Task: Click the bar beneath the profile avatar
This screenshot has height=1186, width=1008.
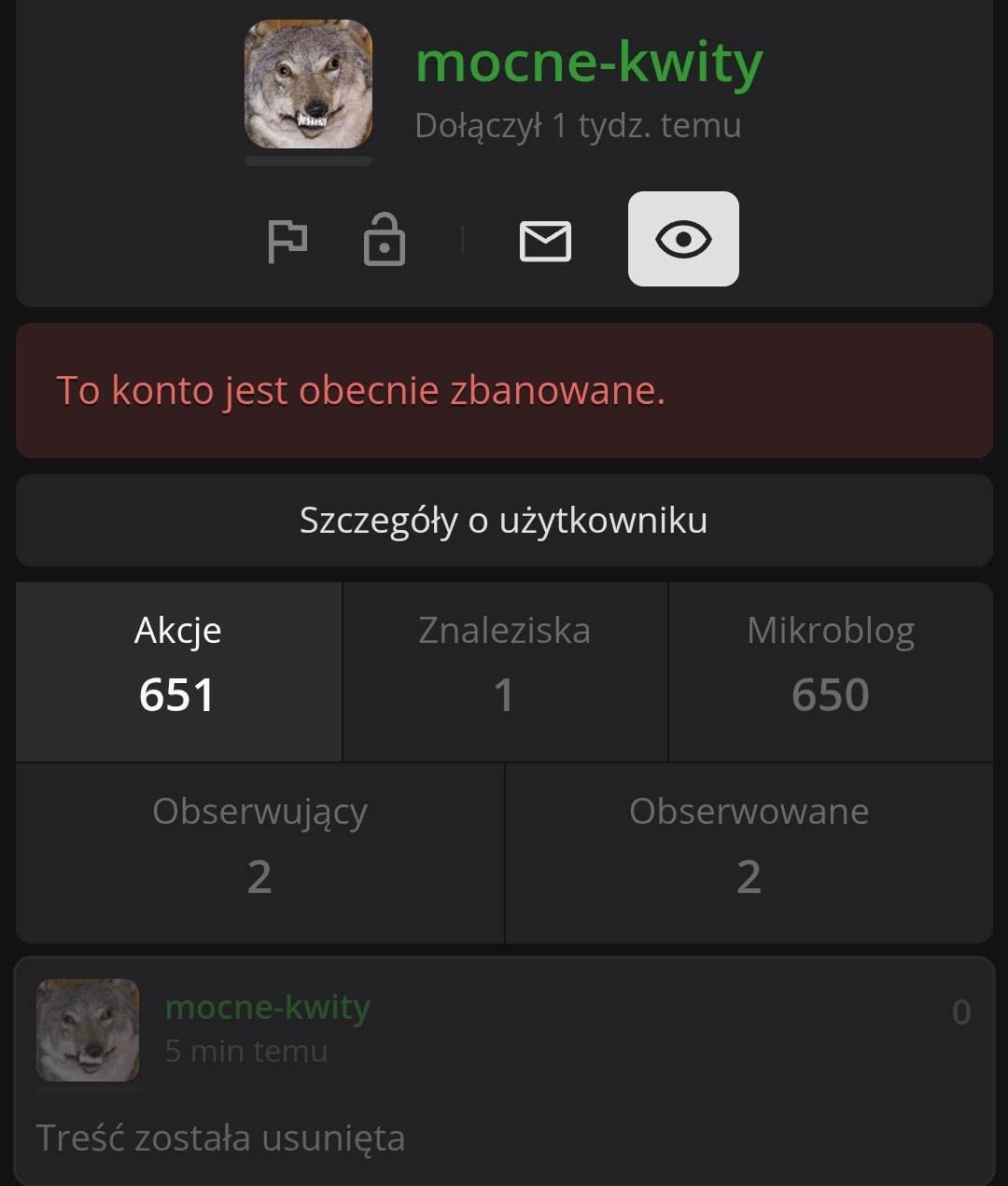Action: (308, 161)
